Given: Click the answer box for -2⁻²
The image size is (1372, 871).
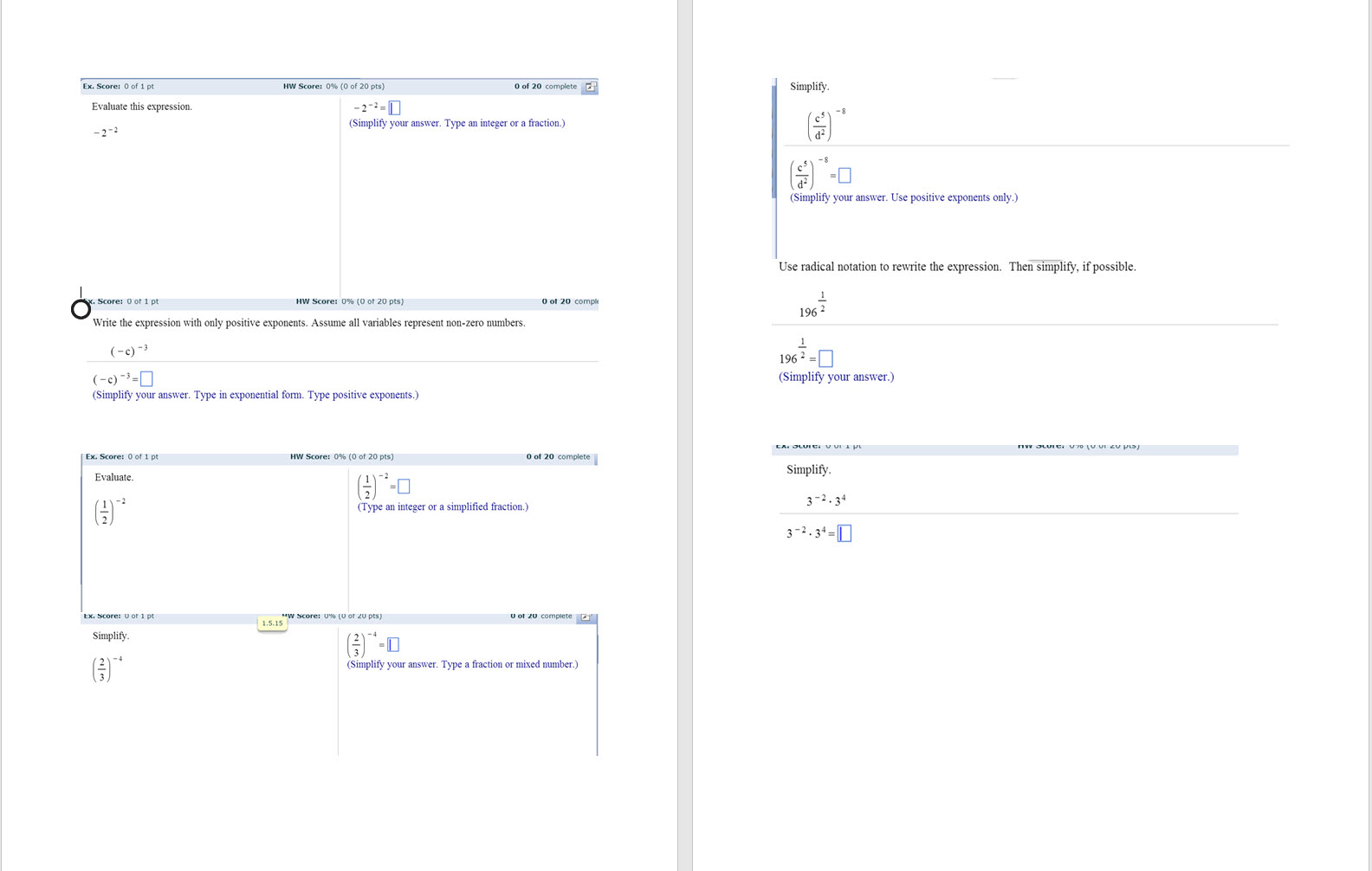Looking at the screenshot, I should point(395,108).
